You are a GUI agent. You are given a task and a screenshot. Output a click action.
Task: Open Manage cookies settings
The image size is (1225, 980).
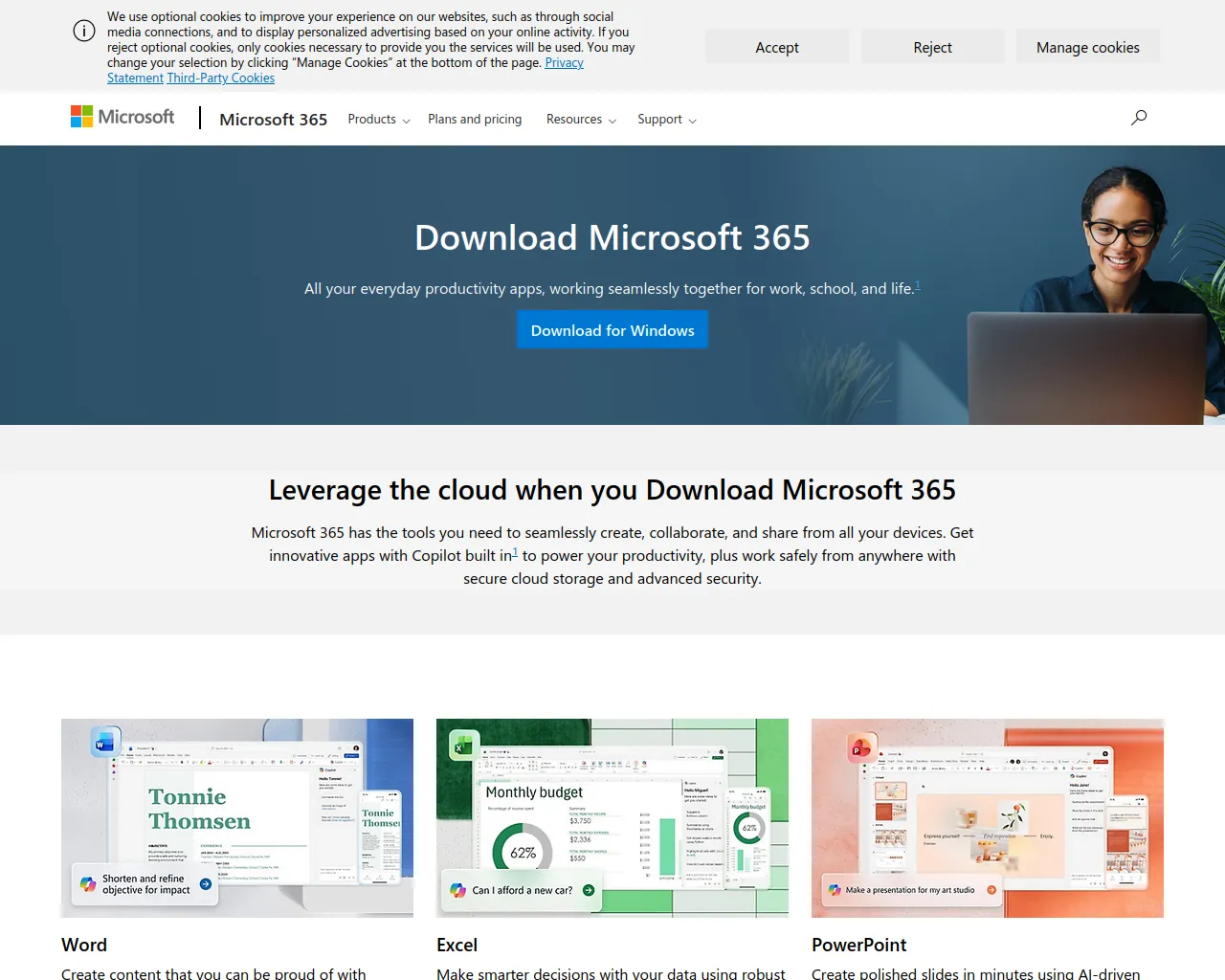(1088, 47)
